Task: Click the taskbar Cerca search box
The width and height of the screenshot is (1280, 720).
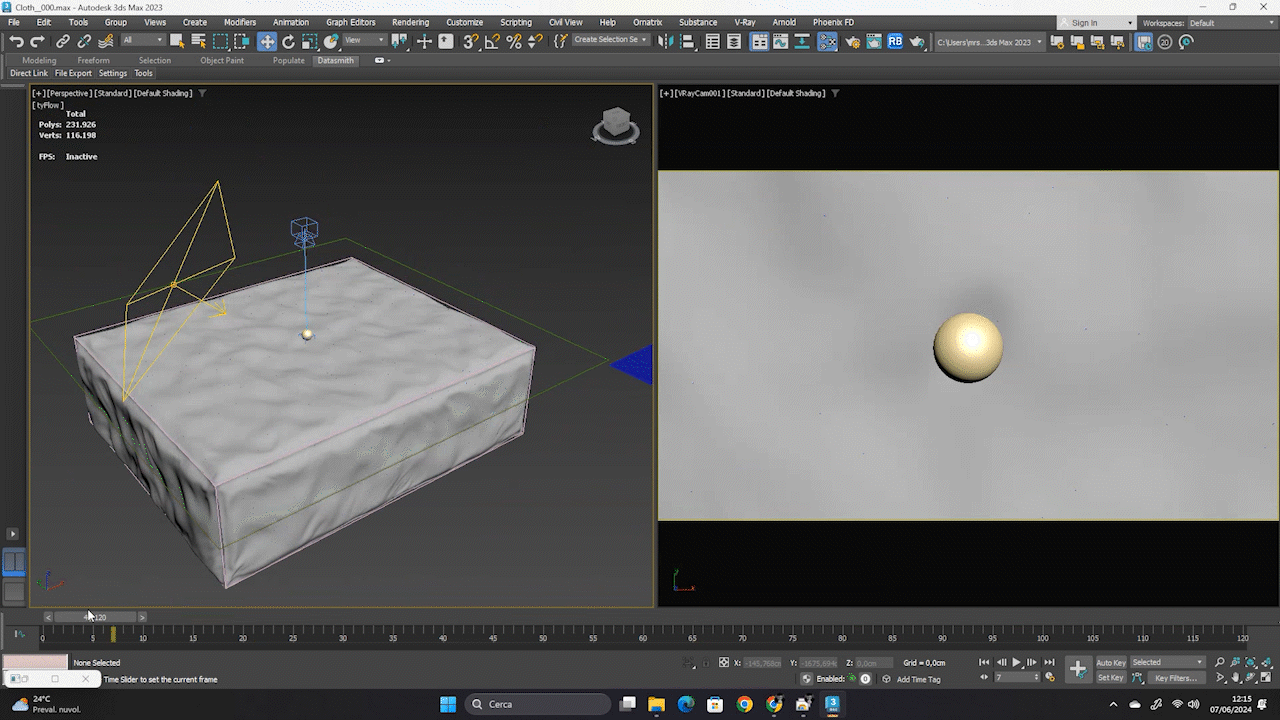Action: [x=536, y=704]
